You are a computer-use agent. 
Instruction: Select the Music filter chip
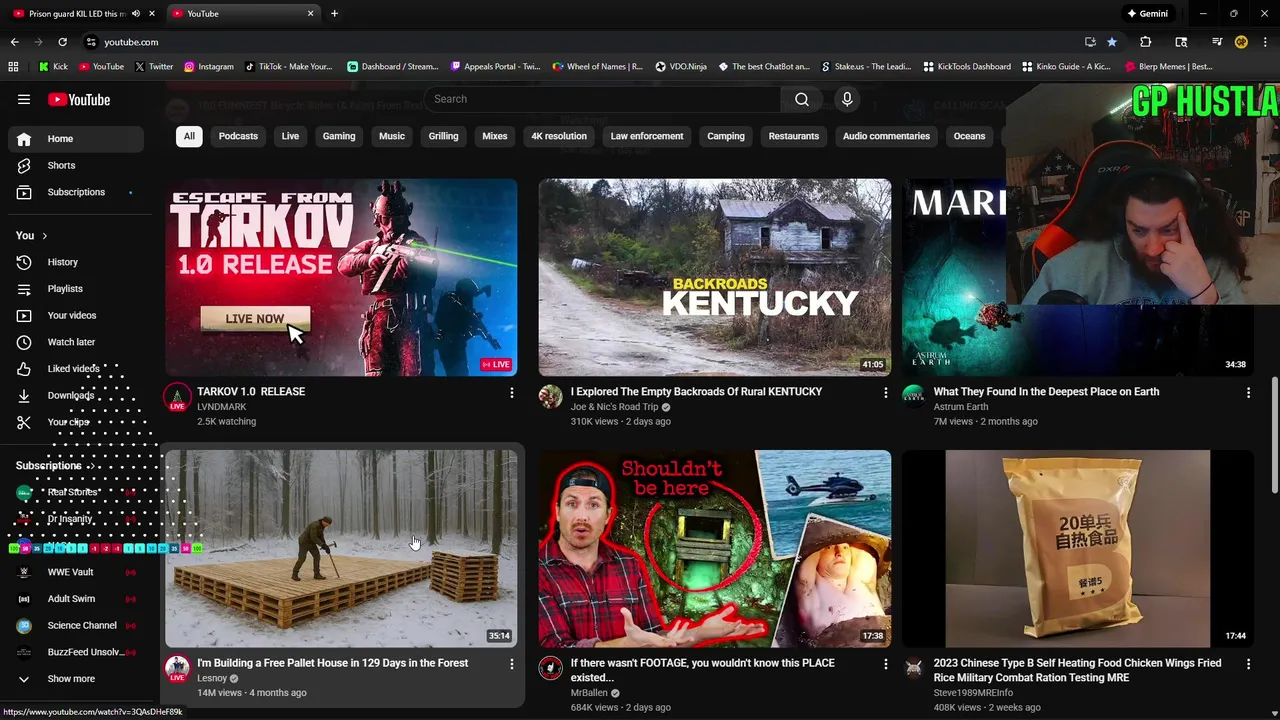point(392,136)
